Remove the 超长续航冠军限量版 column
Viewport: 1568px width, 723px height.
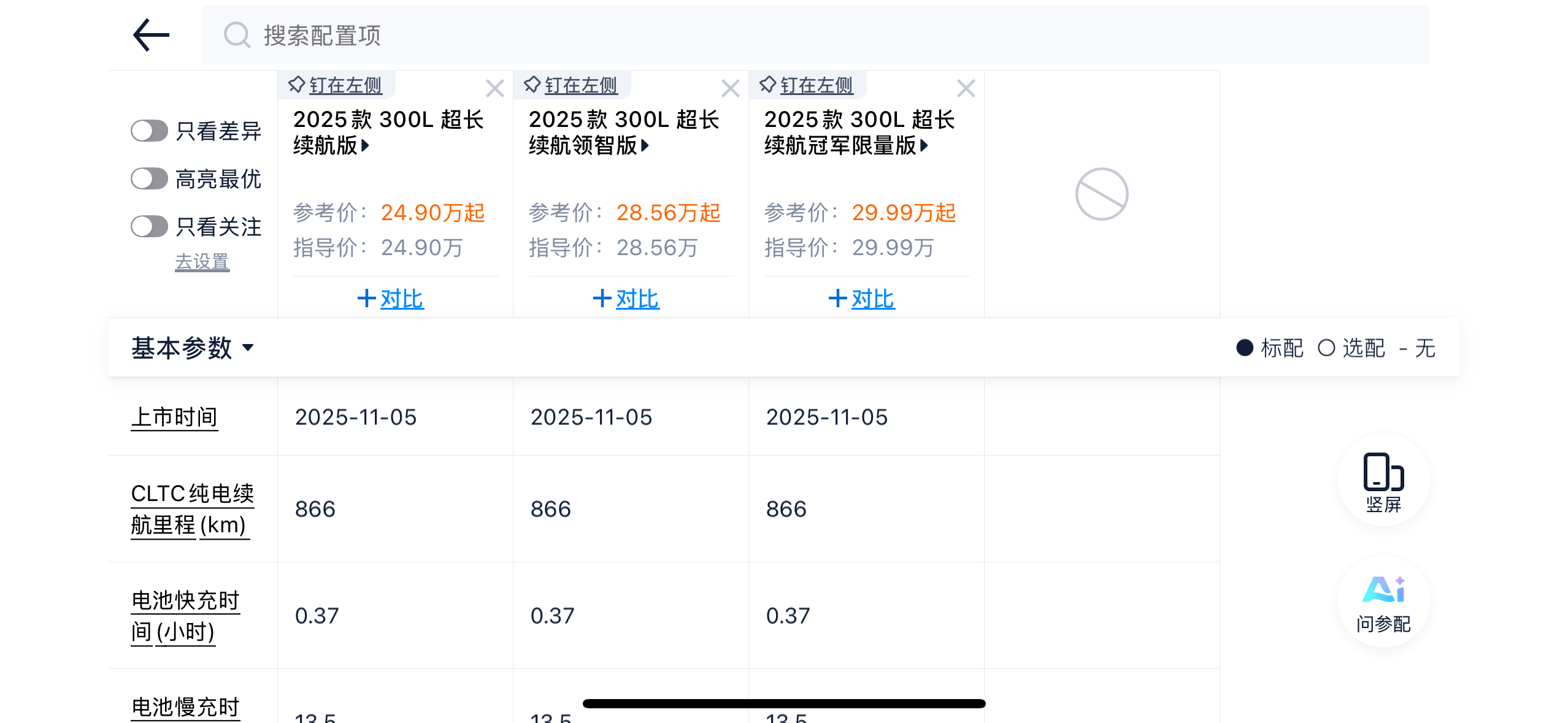point(966,89)
